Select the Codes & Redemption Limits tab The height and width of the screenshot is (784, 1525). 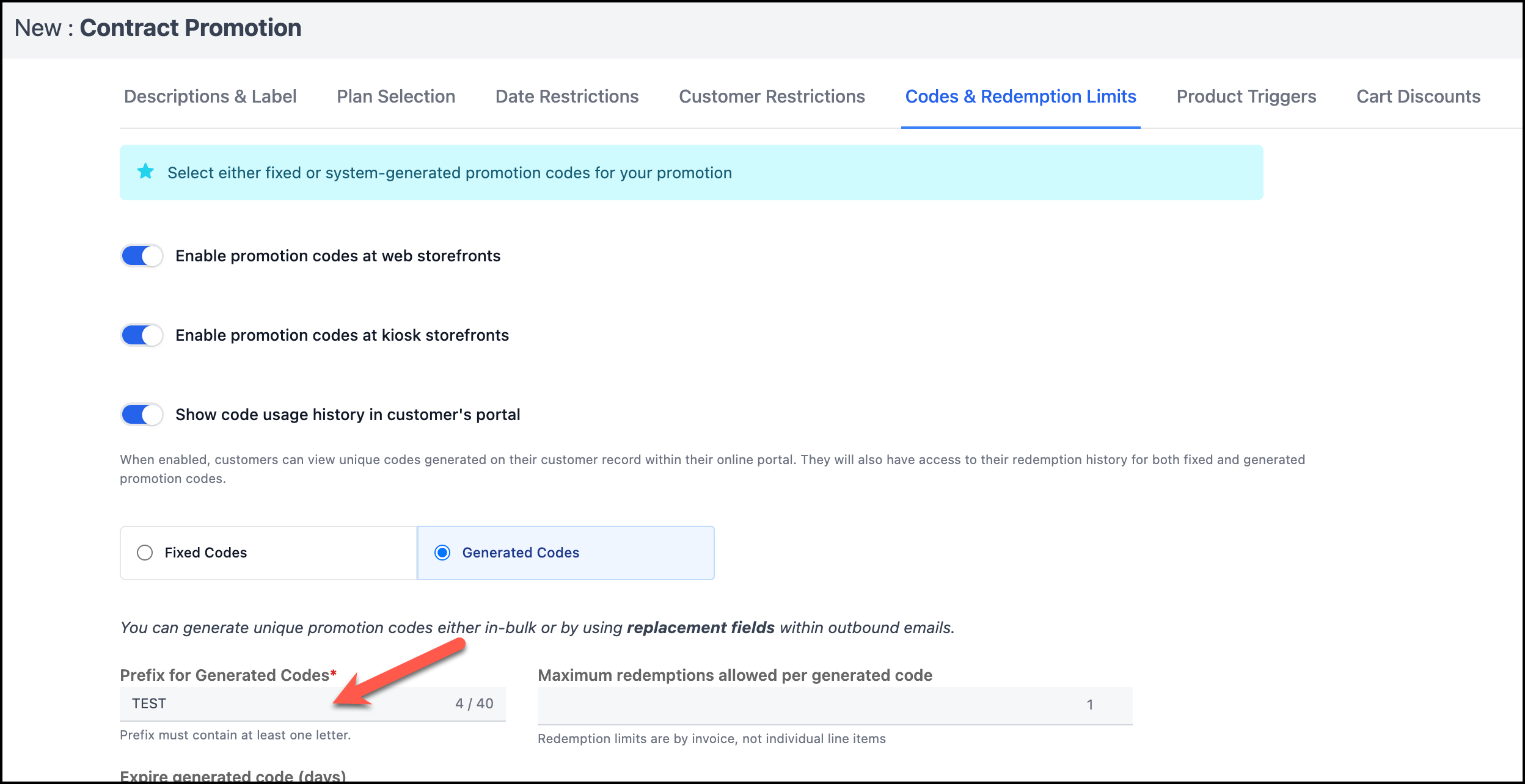(1020, 96)
